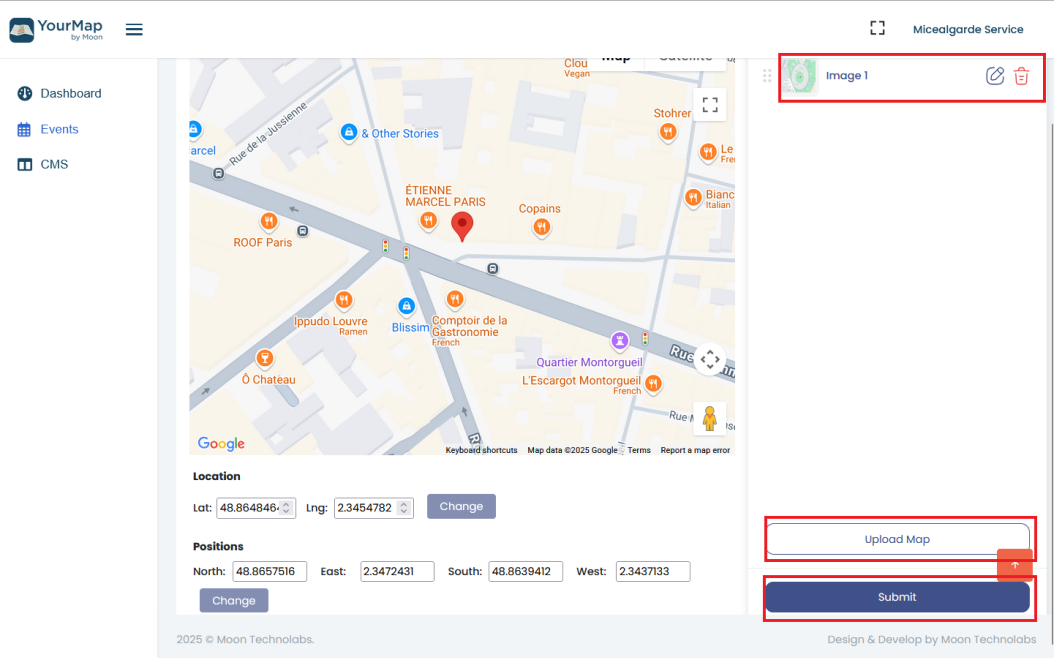This screenshot has width=1054, height=658.
Task: Delete Image 1 using the trash icon
Action: 1021,76
